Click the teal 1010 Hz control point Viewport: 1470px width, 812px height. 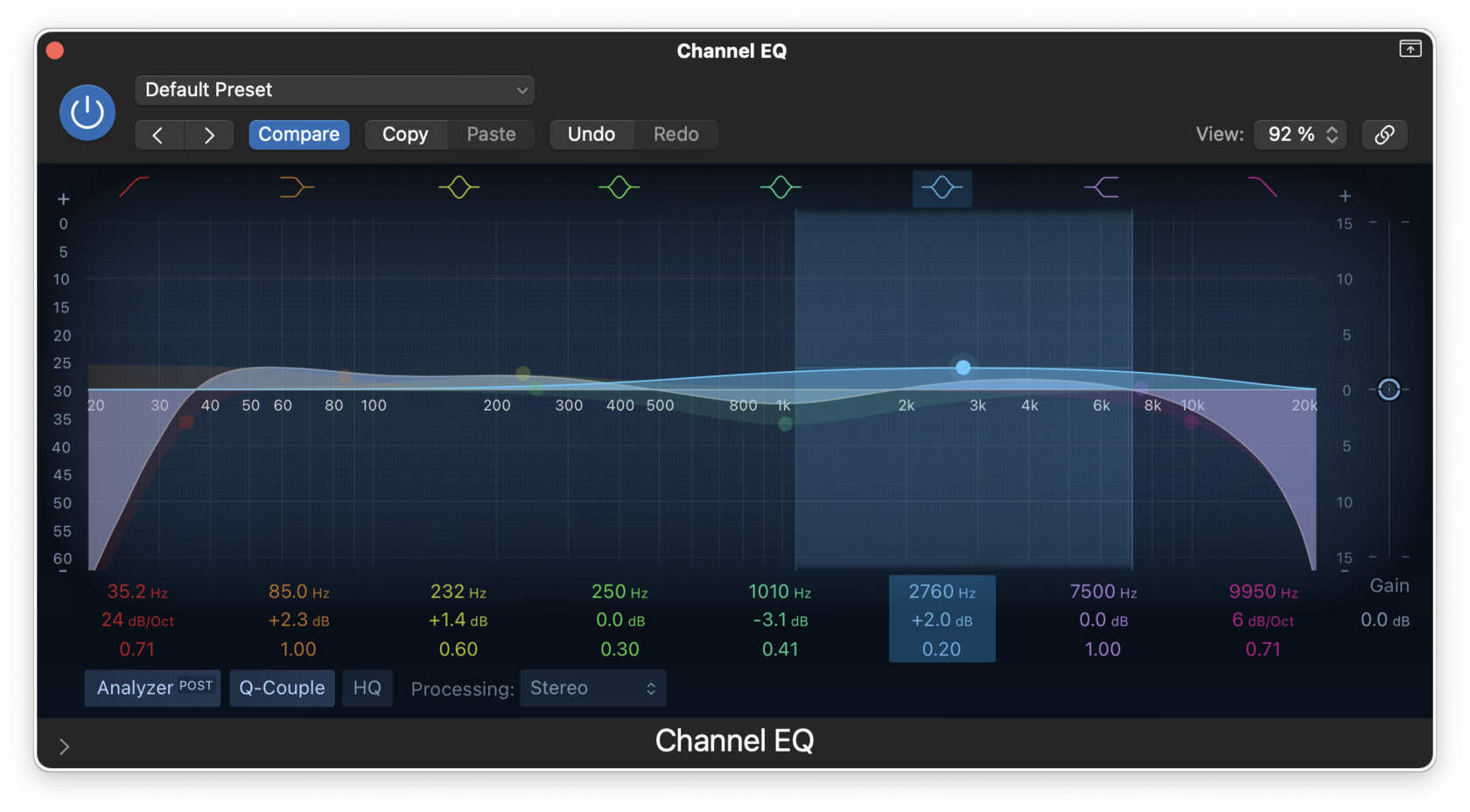785,423
